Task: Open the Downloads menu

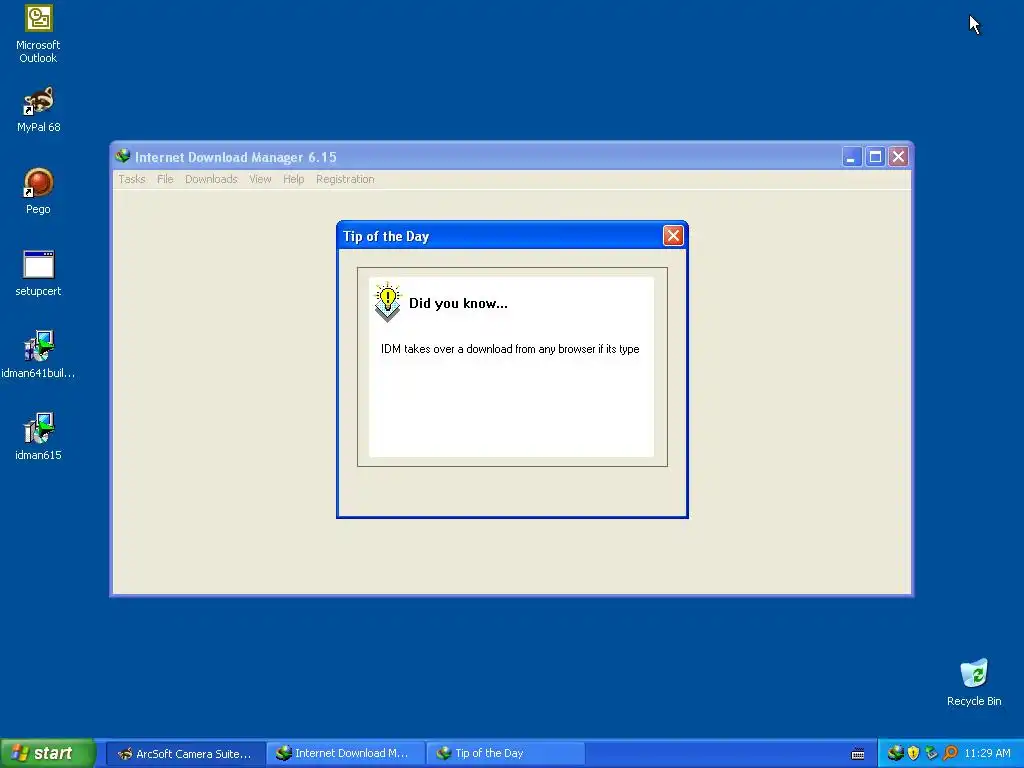Action: (x=211, y=179)
